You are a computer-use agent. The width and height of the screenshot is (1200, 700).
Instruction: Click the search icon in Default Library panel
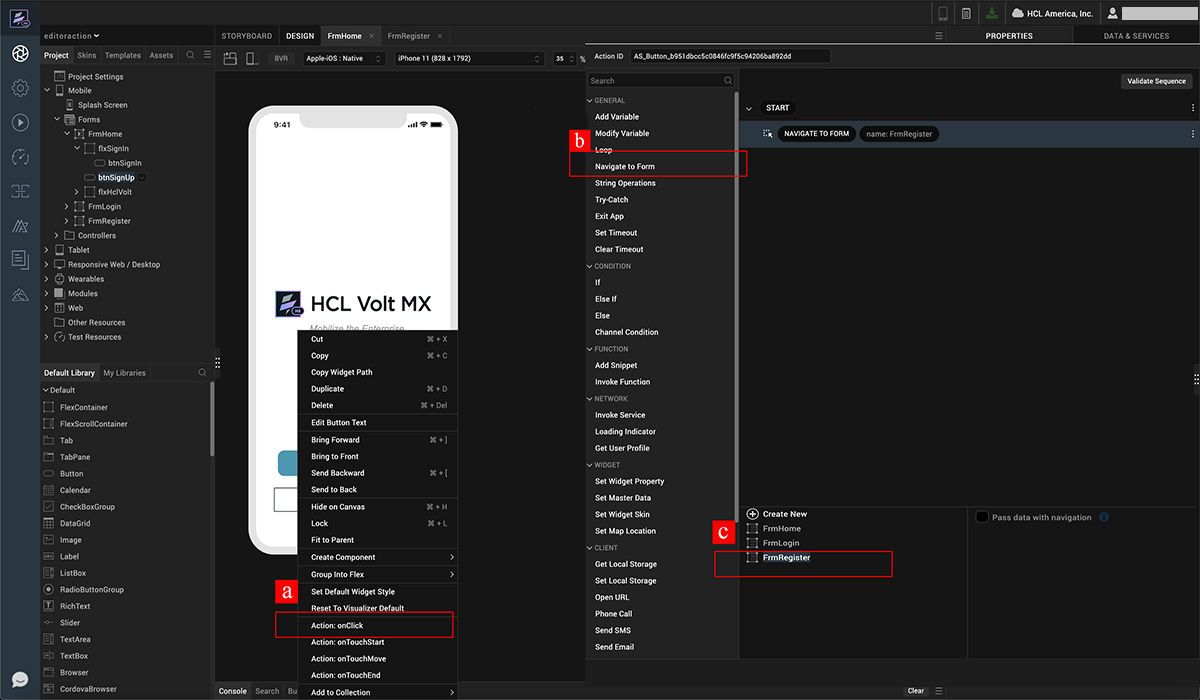202,373
